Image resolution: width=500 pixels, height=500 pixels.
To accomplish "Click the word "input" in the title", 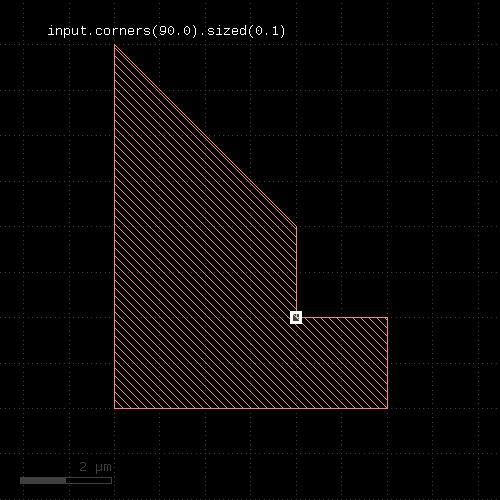I will click(67, 31).
